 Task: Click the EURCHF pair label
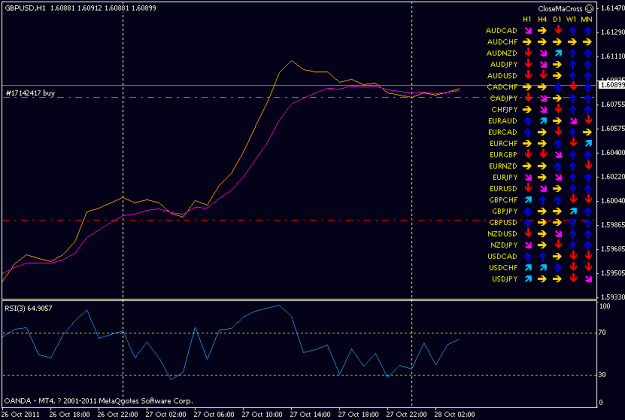point(503,143)
